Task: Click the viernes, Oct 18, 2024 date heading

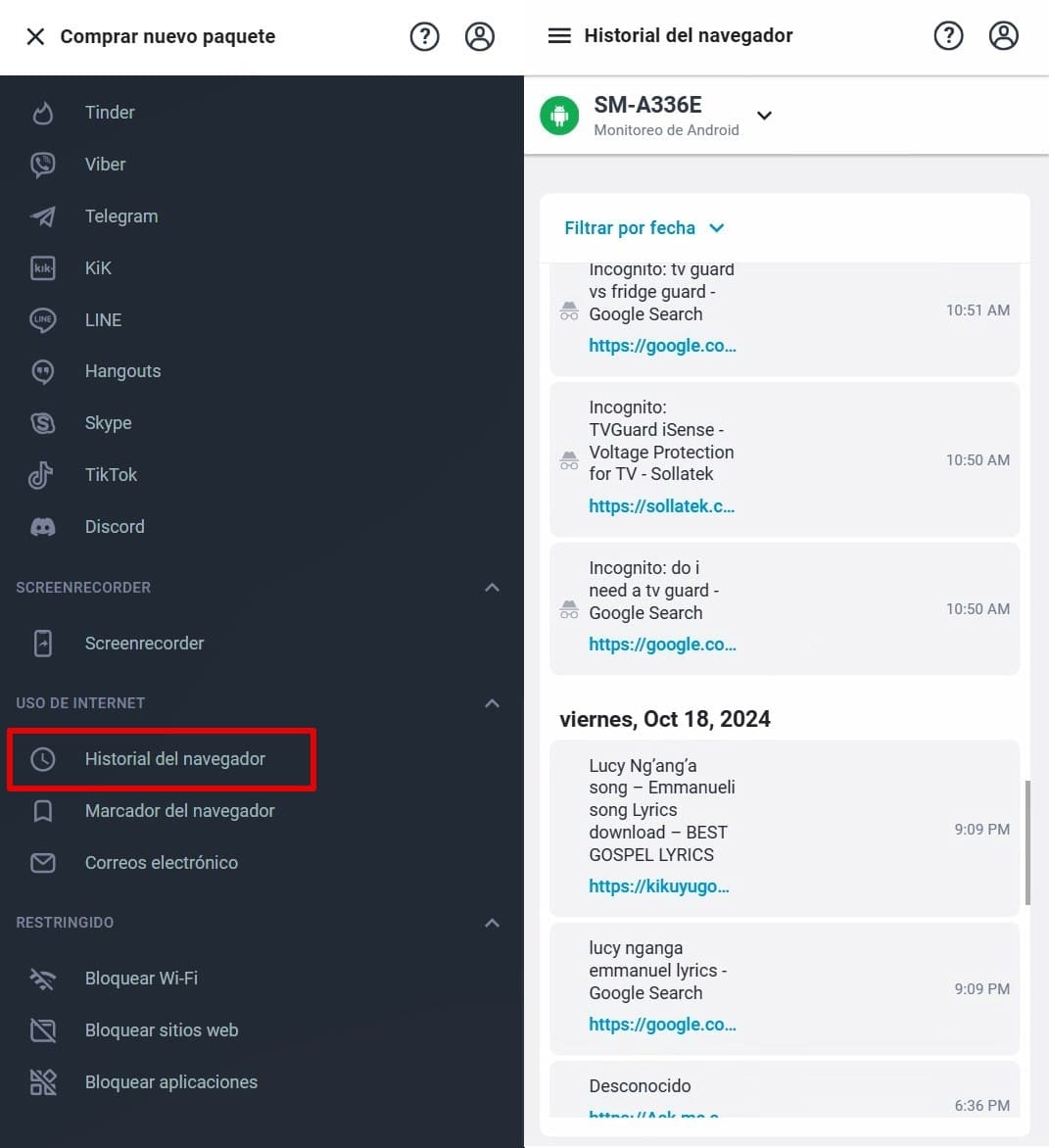Action: tap(665, 720)
